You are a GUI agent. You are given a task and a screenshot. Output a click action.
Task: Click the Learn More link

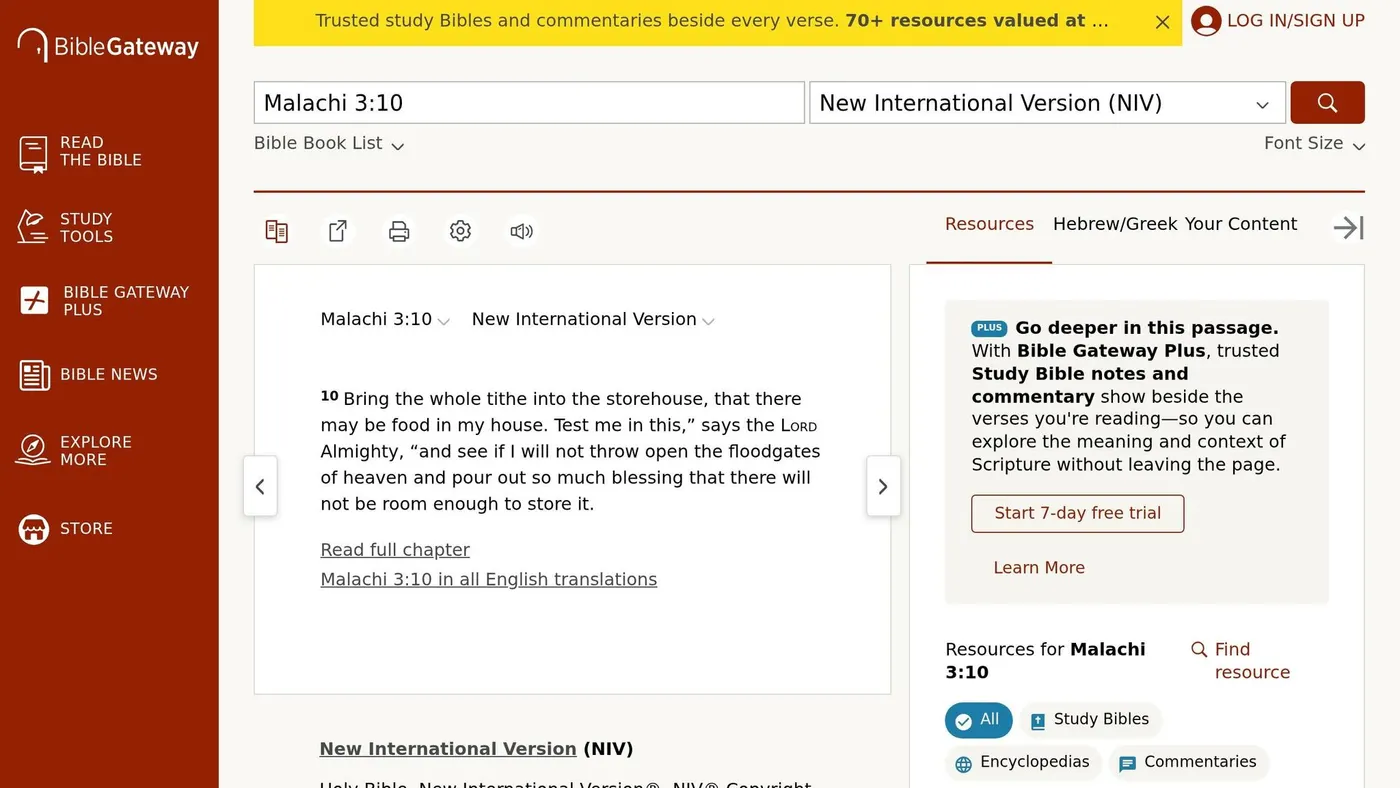pos(1039,568)
